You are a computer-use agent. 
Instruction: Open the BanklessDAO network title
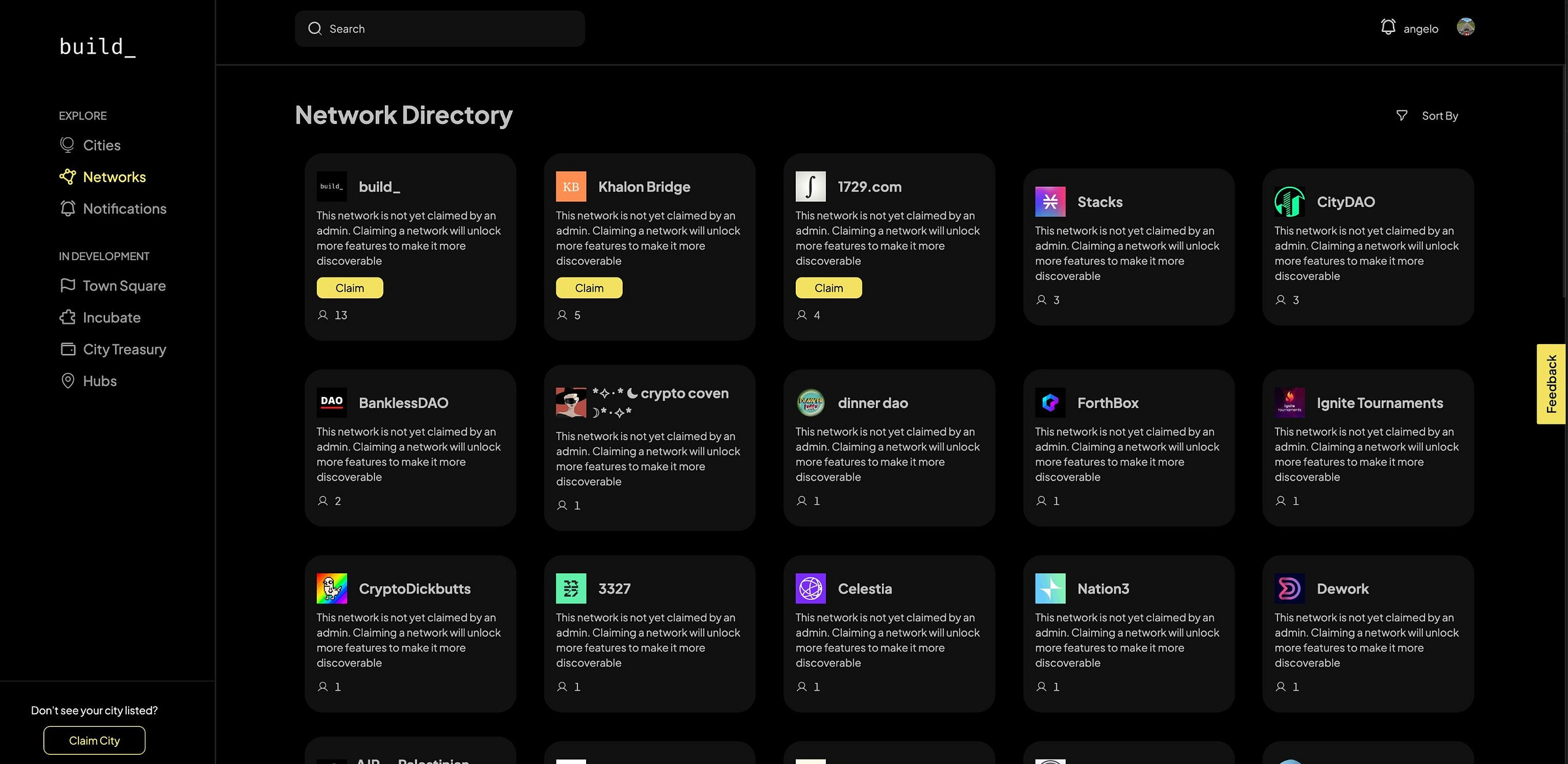click(403, 403)
